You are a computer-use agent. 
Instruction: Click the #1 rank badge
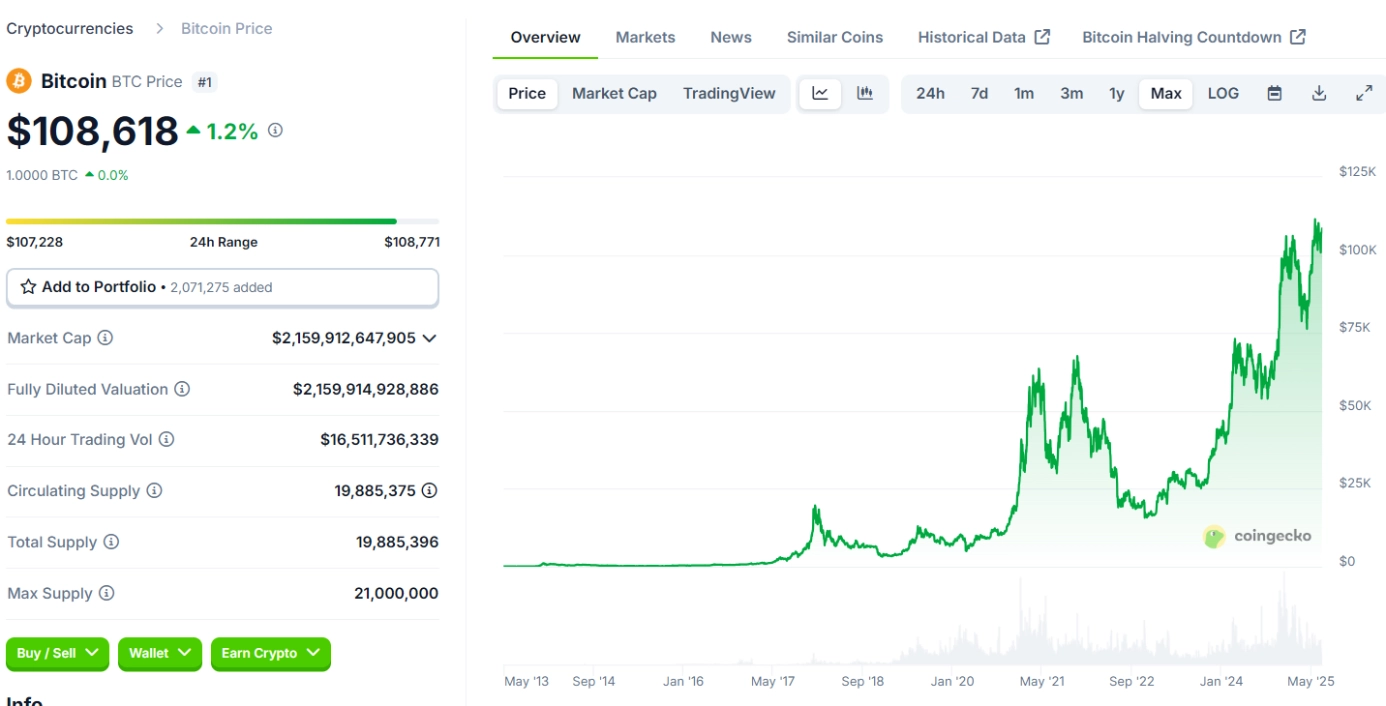[205, 82]
